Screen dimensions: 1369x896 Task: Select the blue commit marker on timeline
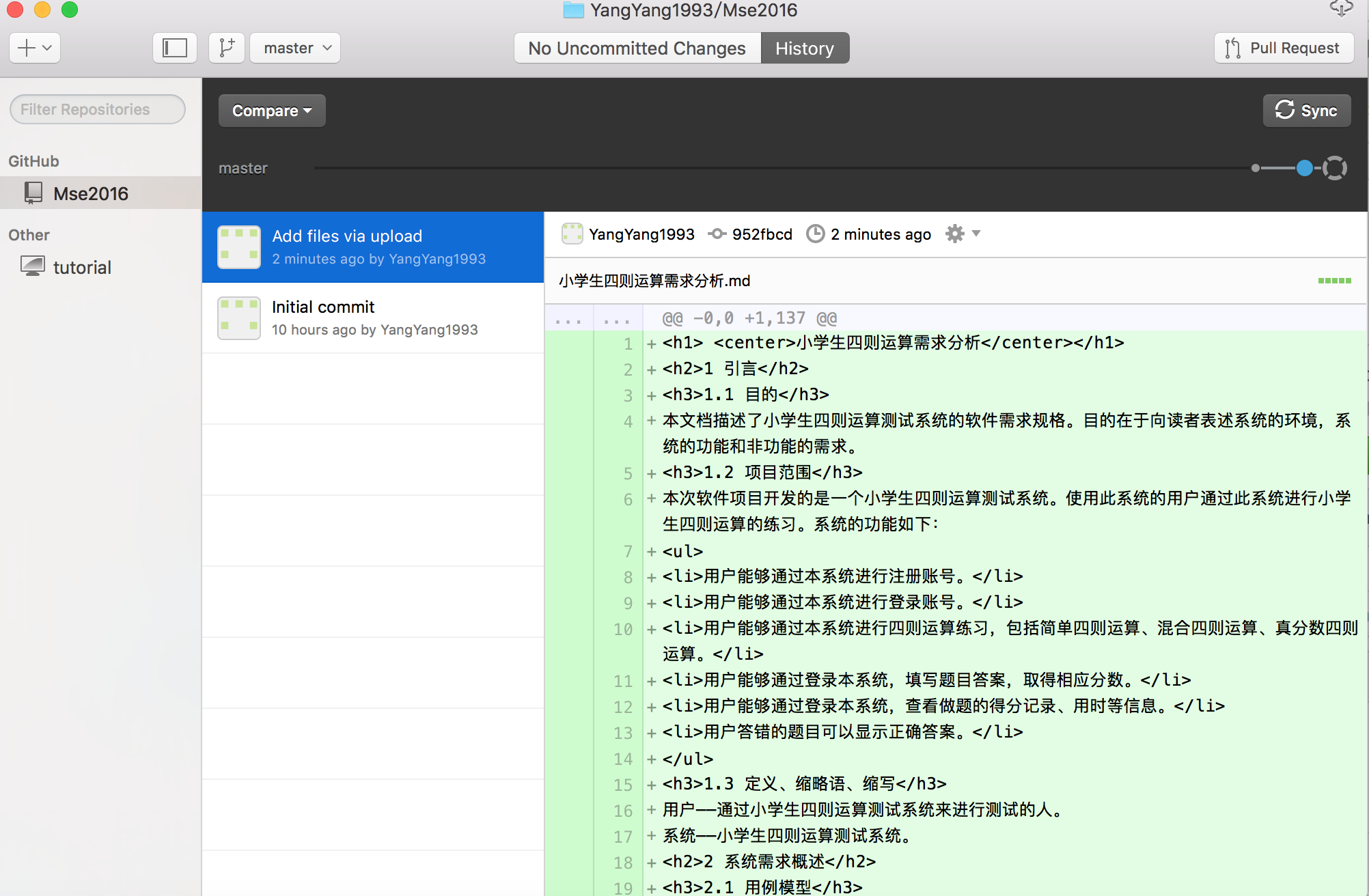(1305, 168)
